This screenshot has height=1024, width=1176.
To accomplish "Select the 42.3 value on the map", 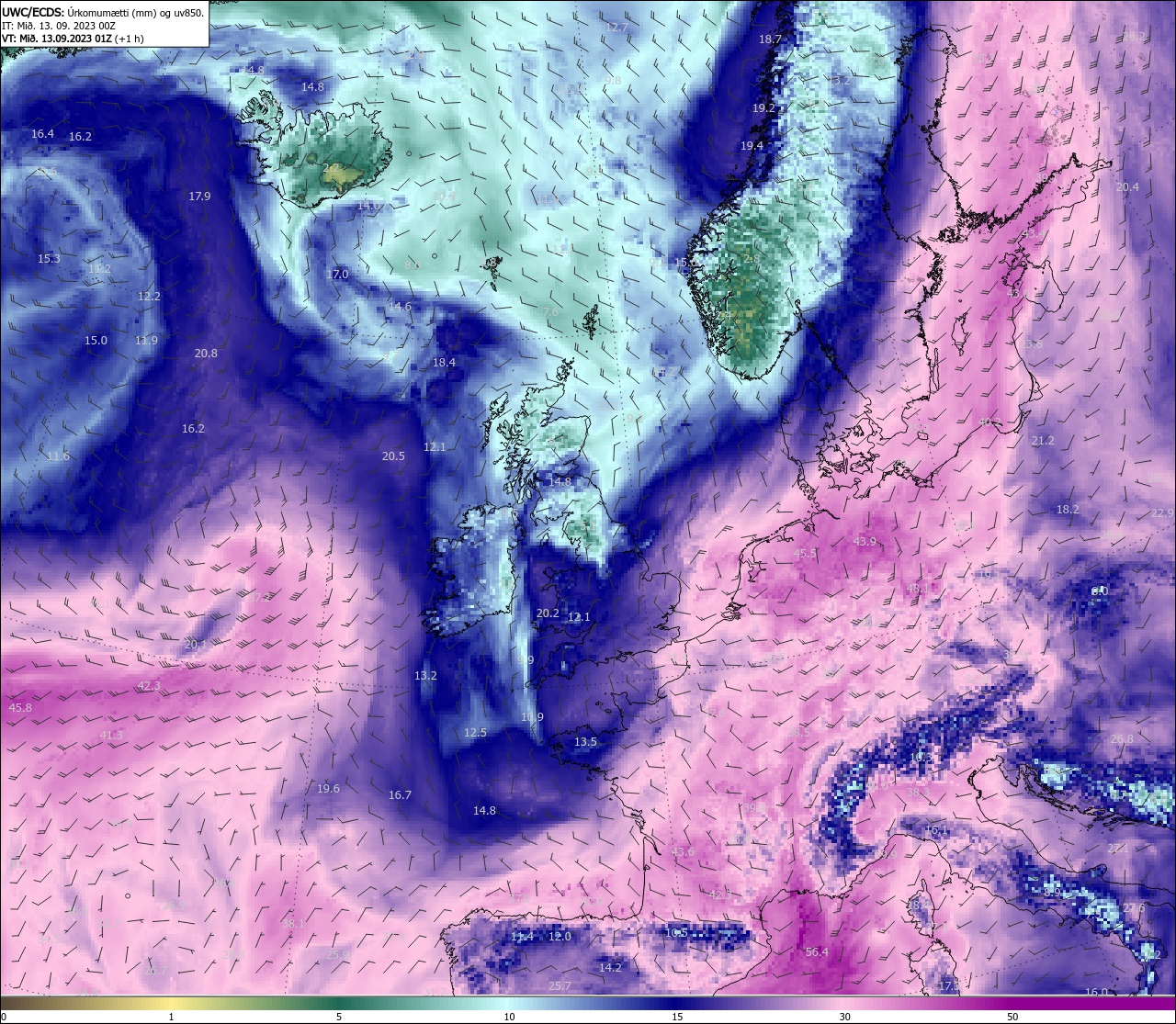I will (x=148, y=685).
